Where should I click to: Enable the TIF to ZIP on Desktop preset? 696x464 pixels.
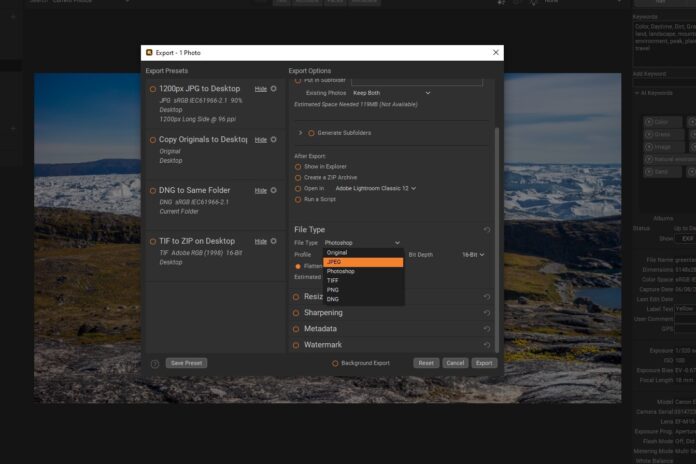(x=153, y=242)
